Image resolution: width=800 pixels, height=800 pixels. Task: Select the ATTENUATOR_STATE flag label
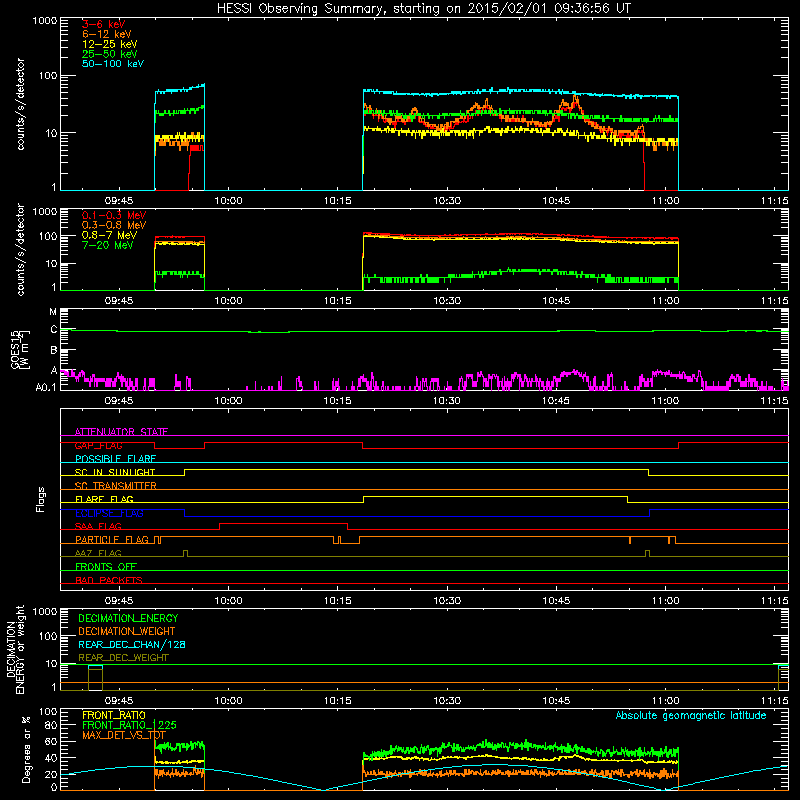tap(121, 432)
